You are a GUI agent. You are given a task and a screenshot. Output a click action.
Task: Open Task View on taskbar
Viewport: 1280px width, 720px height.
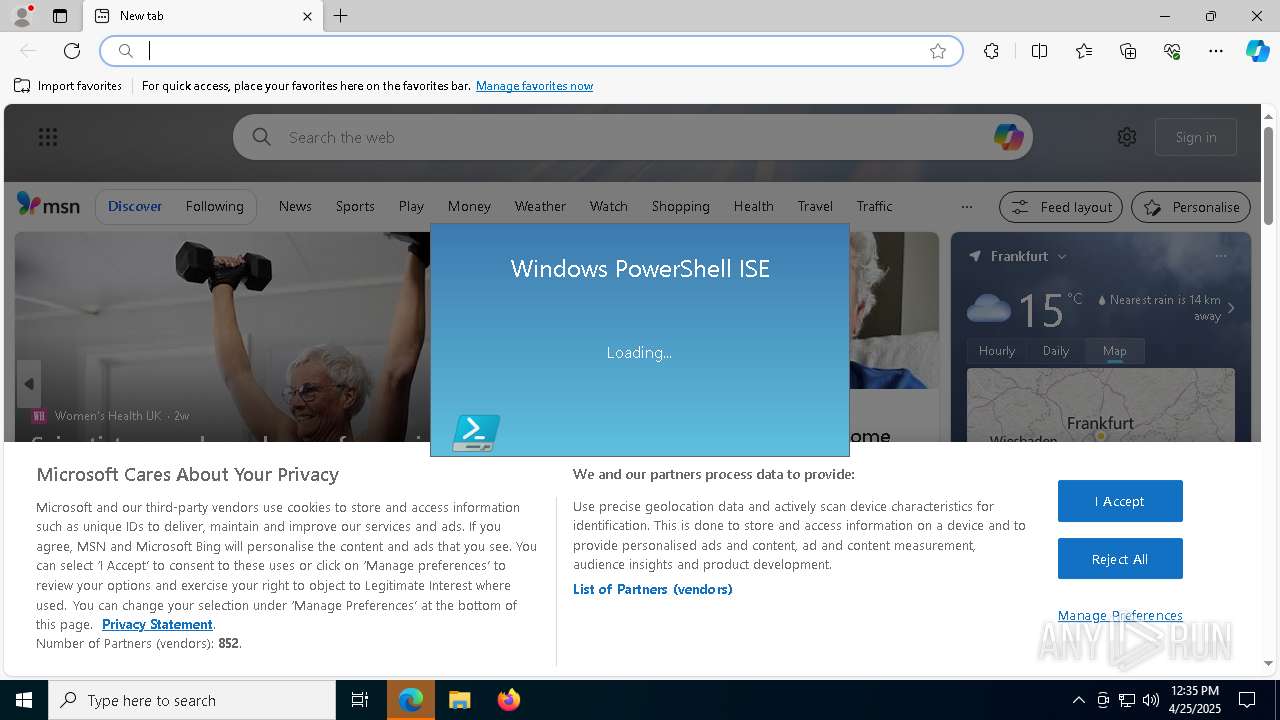(360, 700)
